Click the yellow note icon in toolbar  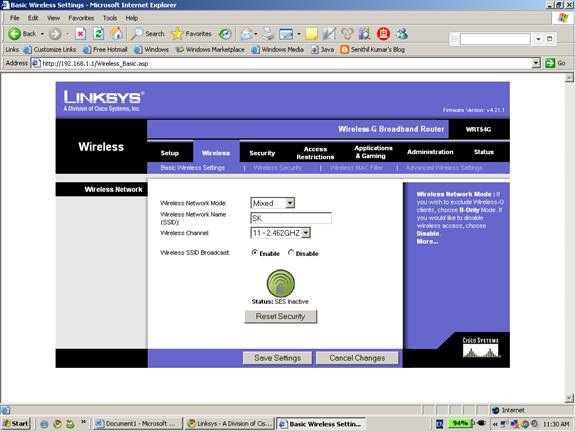[x=311, y=34]
